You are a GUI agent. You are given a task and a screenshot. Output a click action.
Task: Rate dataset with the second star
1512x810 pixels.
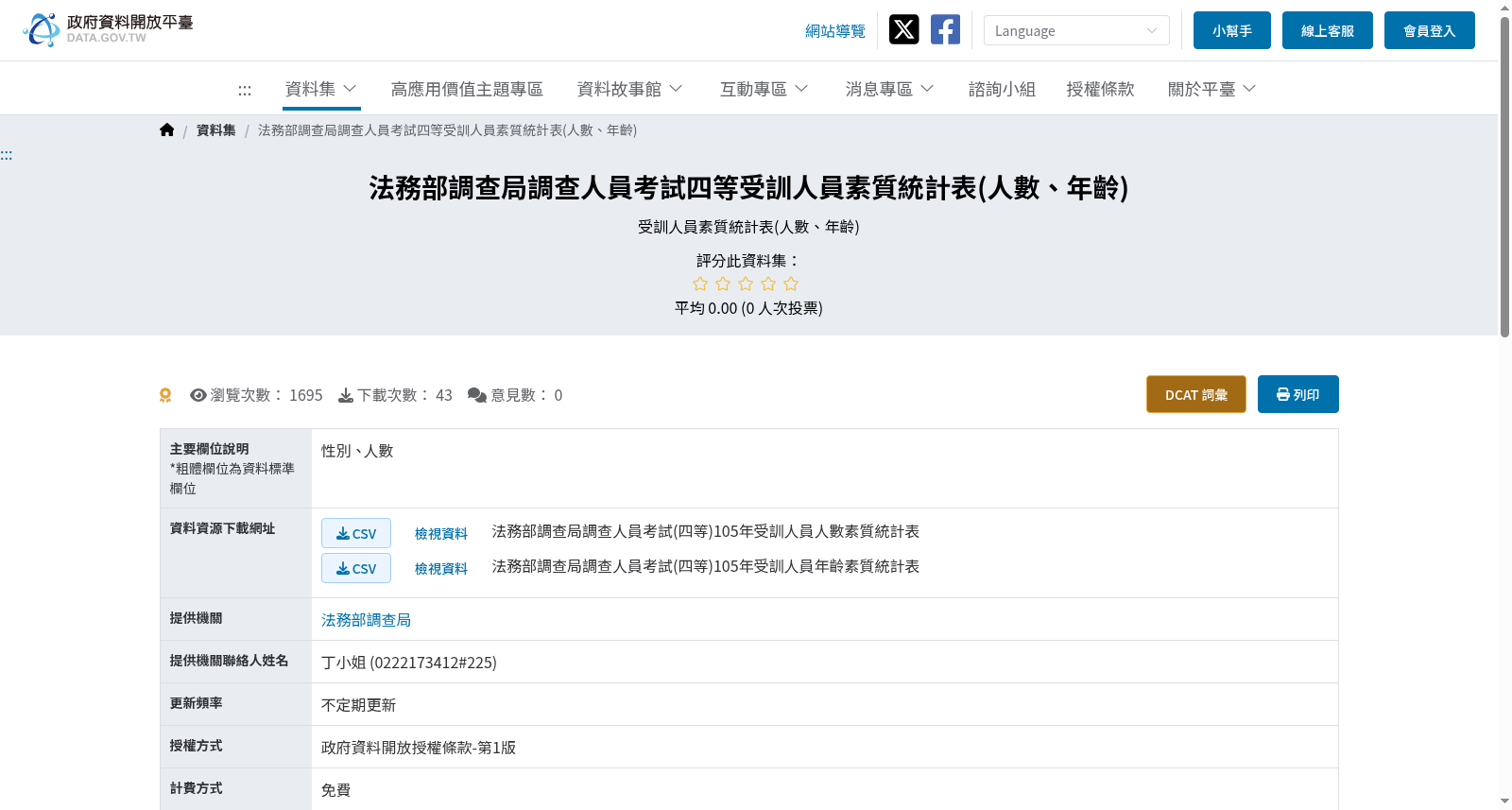click(x=723, y=284)
